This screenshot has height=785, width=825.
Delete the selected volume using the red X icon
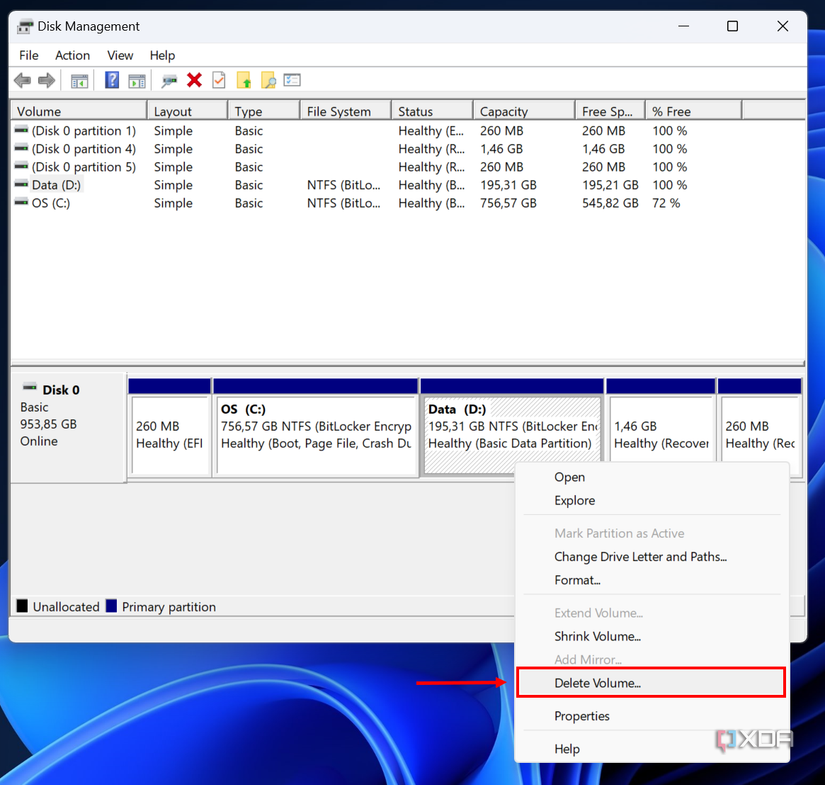tap(194, 80)
